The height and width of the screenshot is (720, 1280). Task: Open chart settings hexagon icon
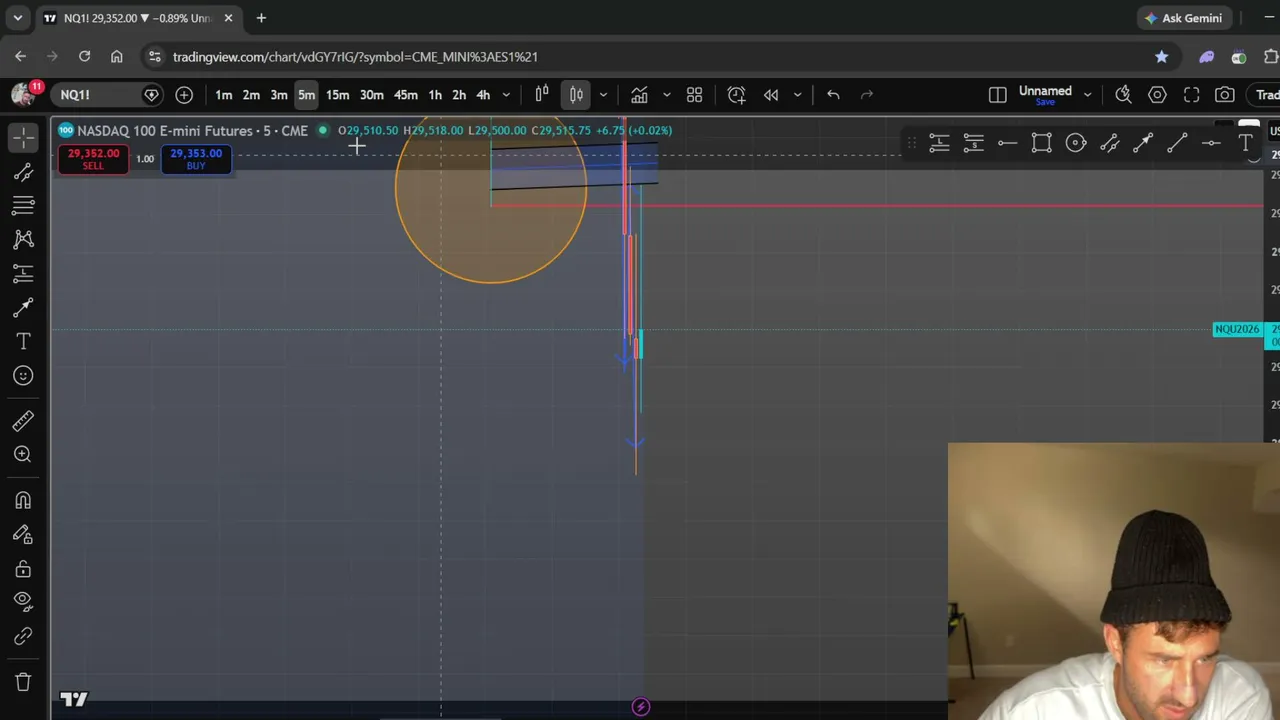(x=1157, y=95)
